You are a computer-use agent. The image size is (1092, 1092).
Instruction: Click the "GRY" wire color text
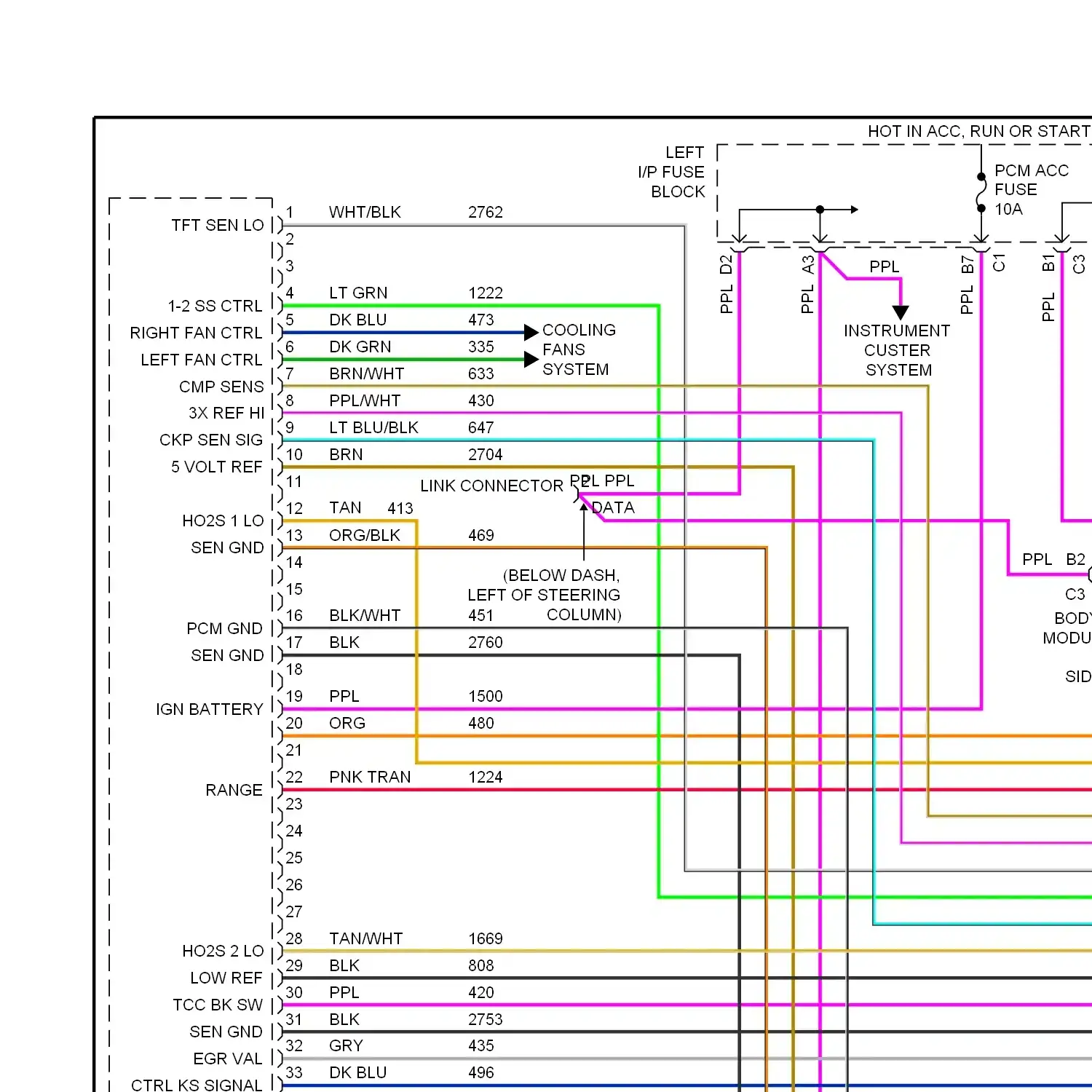[346, 1045]
